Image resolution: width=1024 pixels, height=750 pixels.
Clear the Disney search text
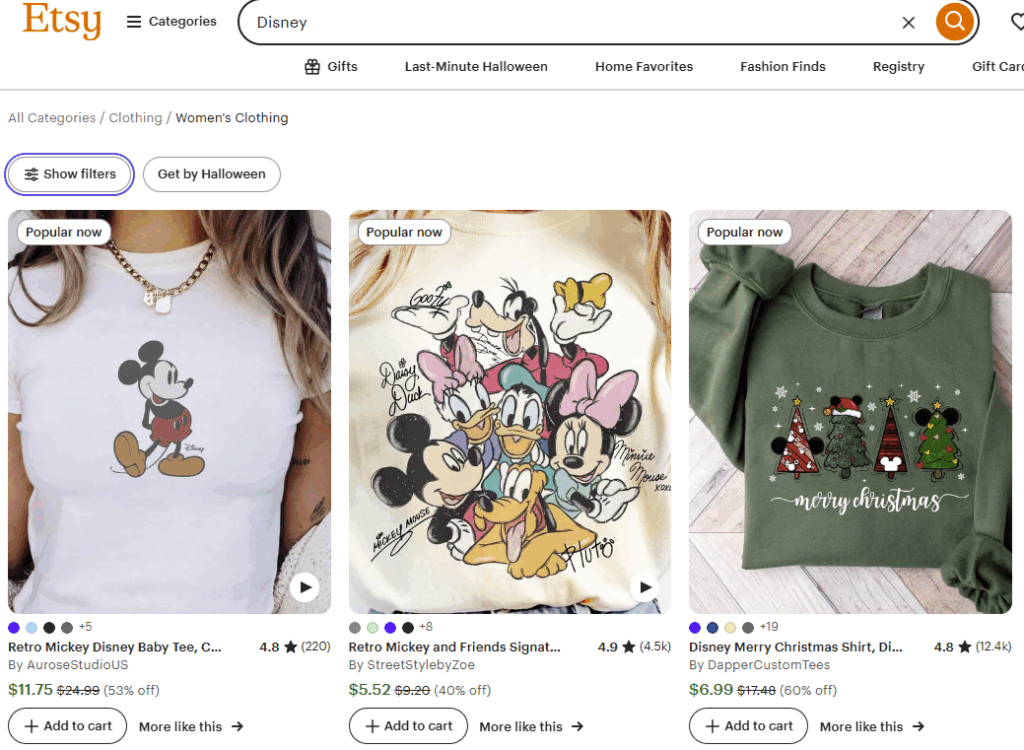pyautogui.click(x=908, y=22)
